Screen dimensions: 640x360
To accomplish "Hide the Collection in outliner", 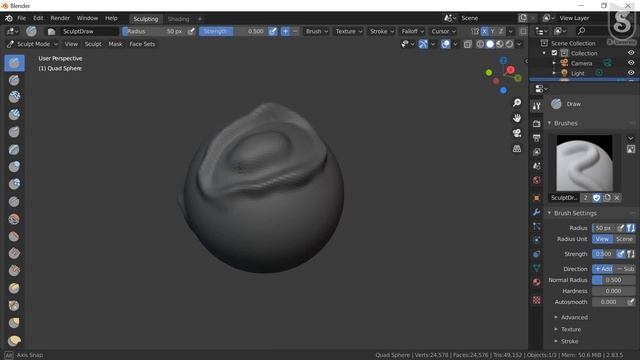I will coord(631,53).
